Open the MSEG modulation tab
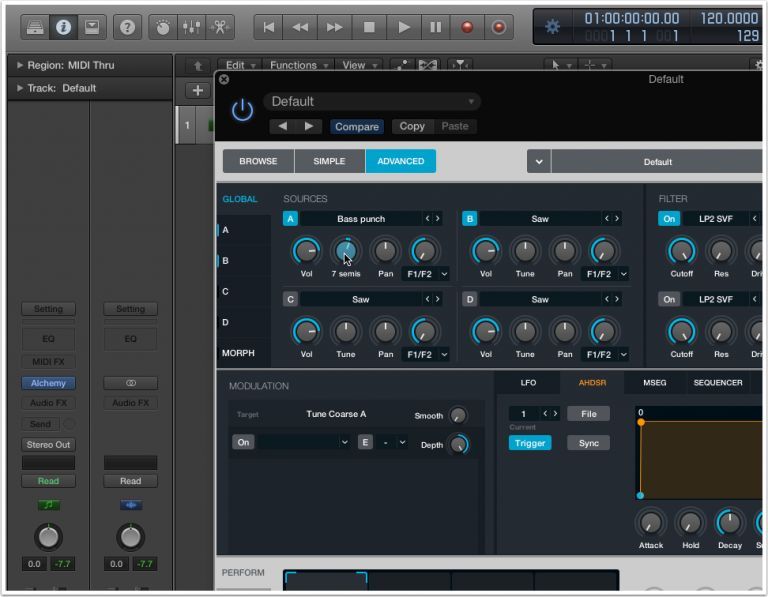Viewport: 768px width, 597px height. (x=654, y=382)
